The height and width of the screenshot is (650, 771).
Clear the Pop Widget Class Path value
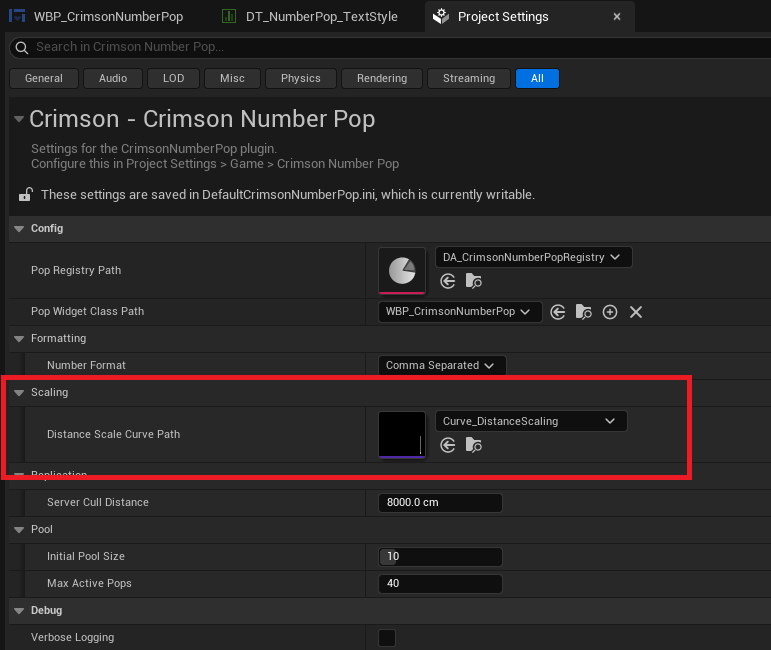(x=636, y=312)
